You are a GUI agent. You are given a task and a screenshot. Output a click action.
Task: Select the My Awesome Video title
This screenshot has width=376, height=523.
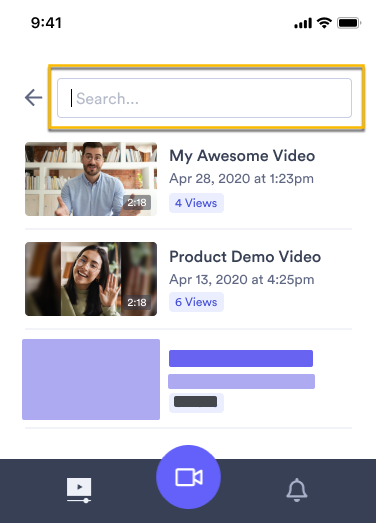(x=242, y=156)
